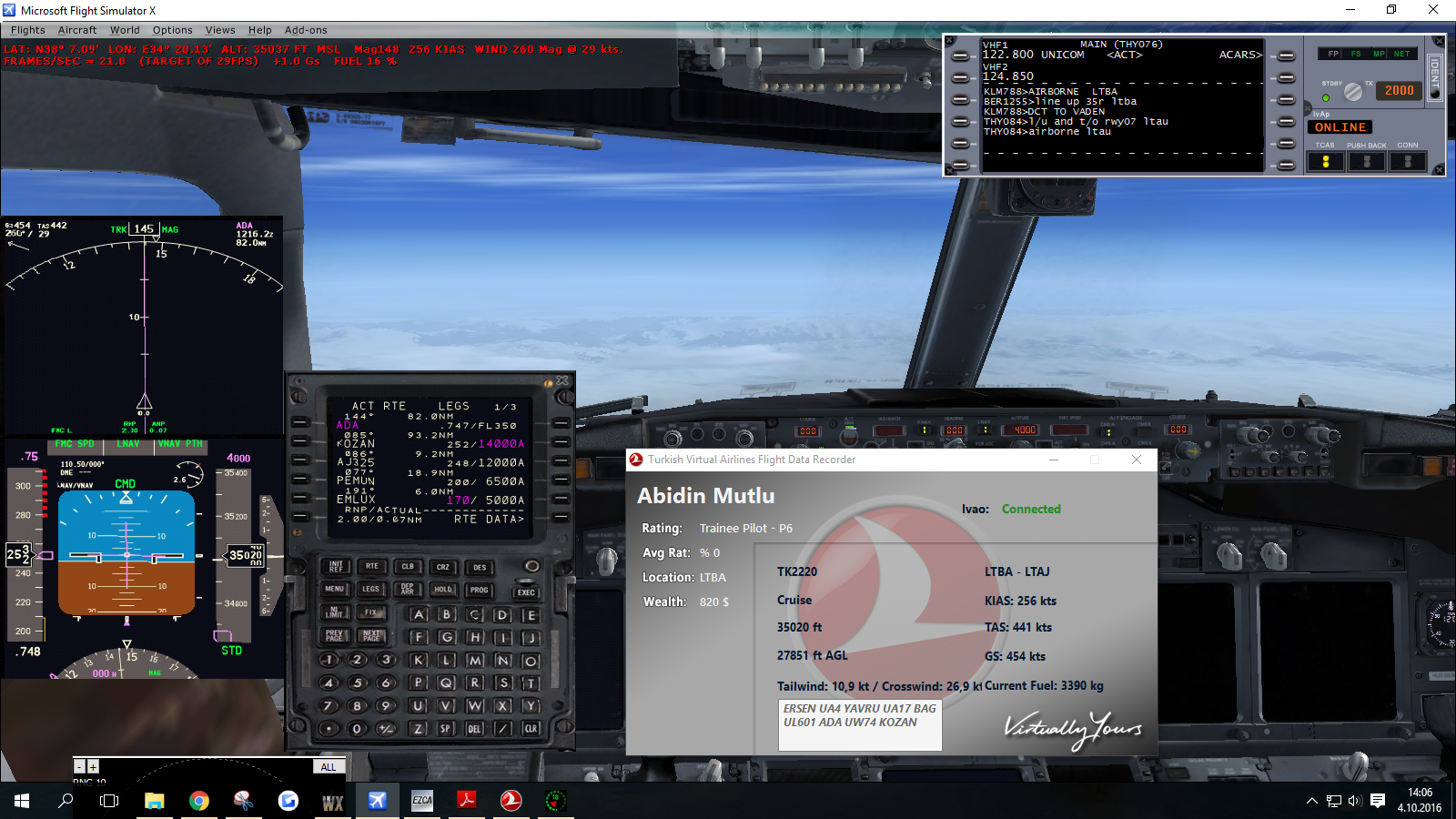This screenshot has height=819, width=1456.
Task: Click the FS indicator on IvAp panel
Action: (1356, 54)
